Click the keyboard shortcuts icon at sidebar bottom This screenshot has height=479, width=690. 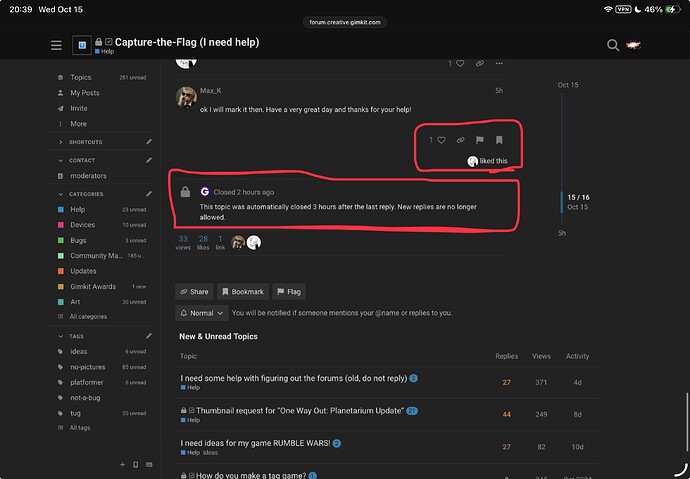coord(149,464)
